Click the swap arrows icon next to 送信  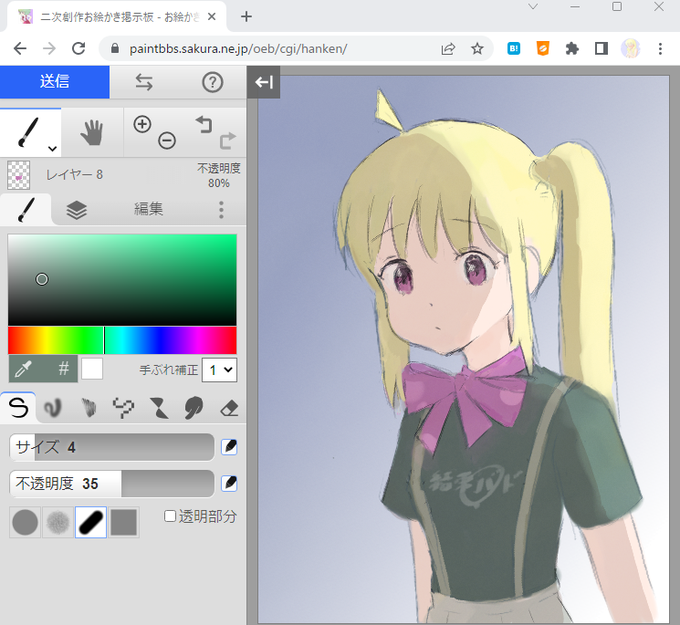click(144, 82)
